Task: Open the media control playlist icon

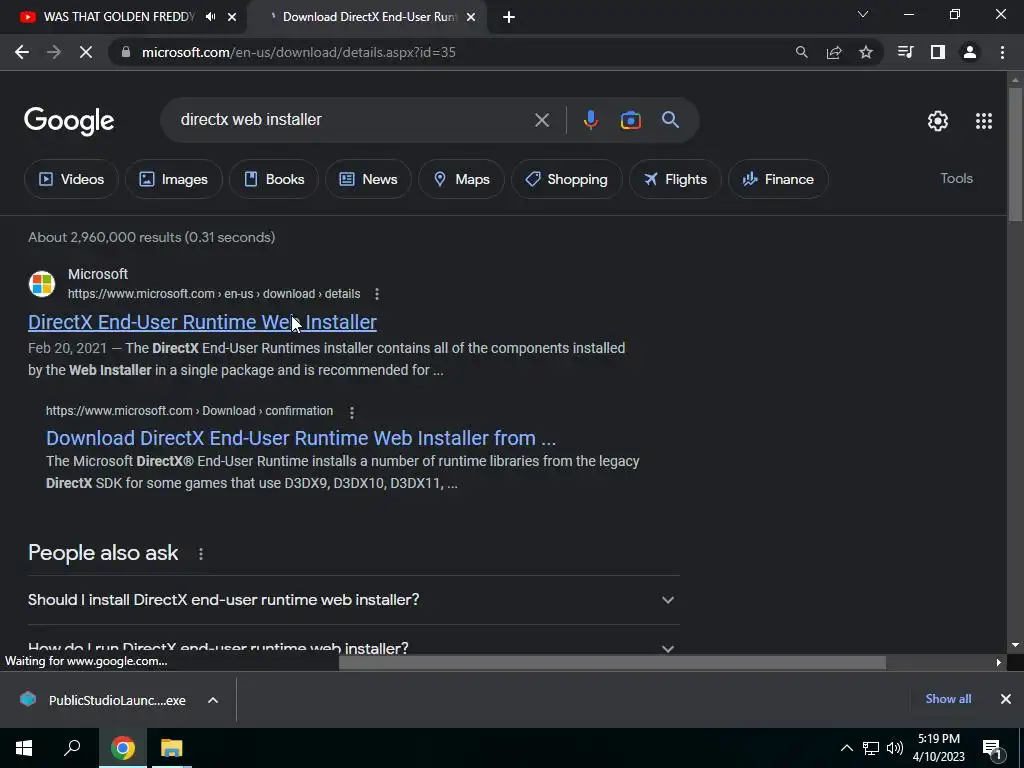Action: pyautogui.click(x=905, y=52)
